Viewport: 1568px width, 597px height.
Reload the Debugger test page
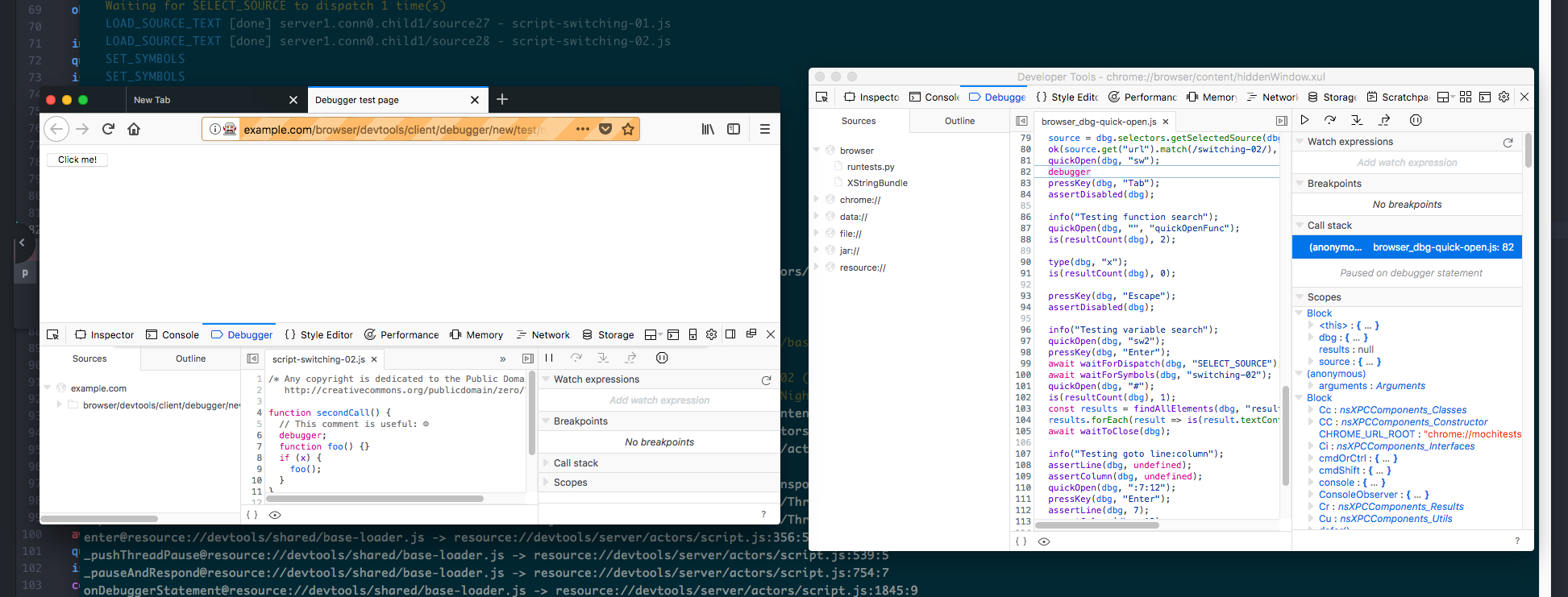click(108, 129)
